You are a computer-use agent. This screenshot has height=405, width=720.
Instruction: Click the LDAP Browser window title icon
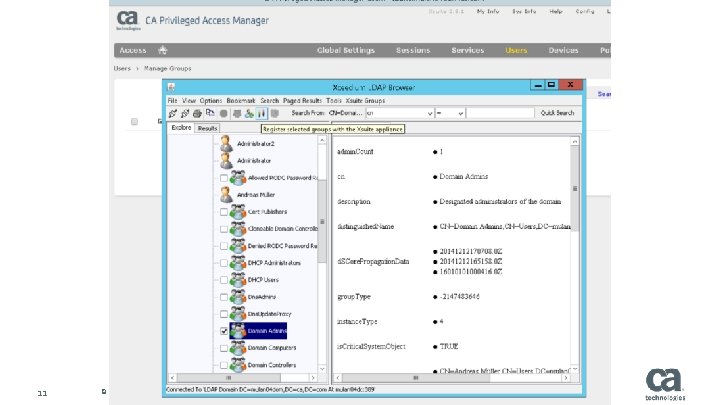(171, 87)
